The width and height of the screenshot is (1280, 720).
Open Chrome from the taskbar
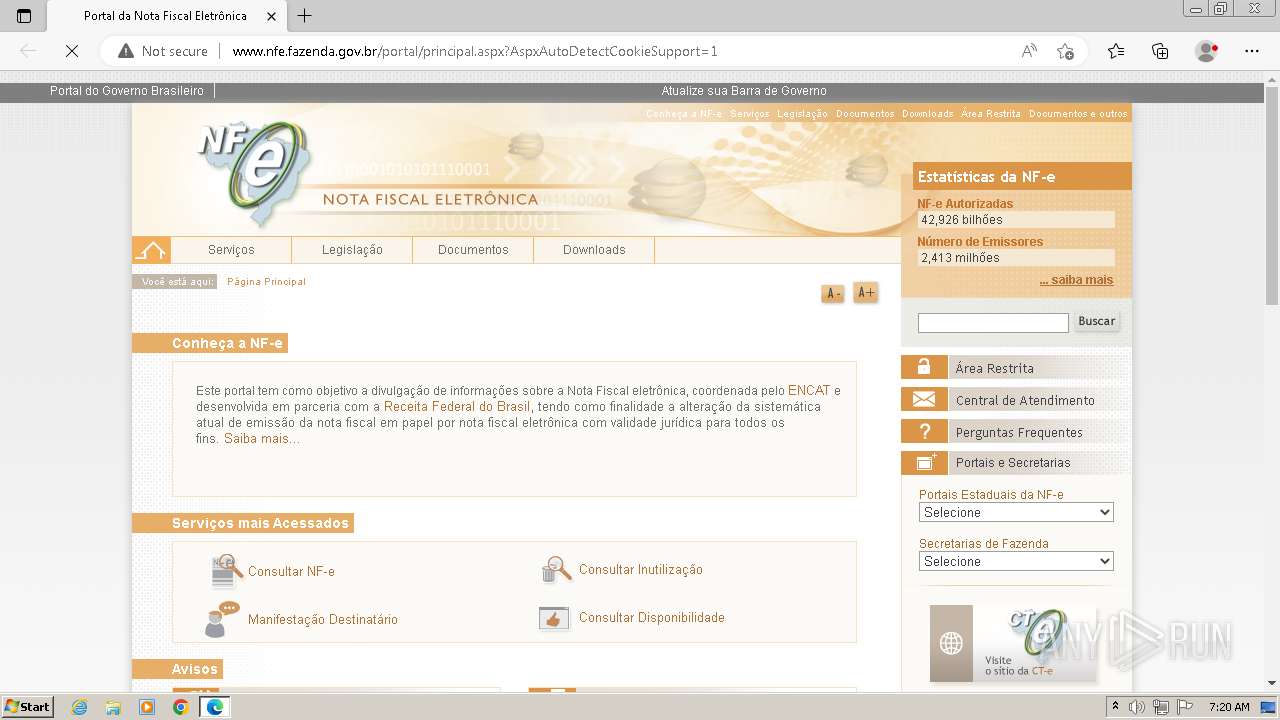[180, 707]
